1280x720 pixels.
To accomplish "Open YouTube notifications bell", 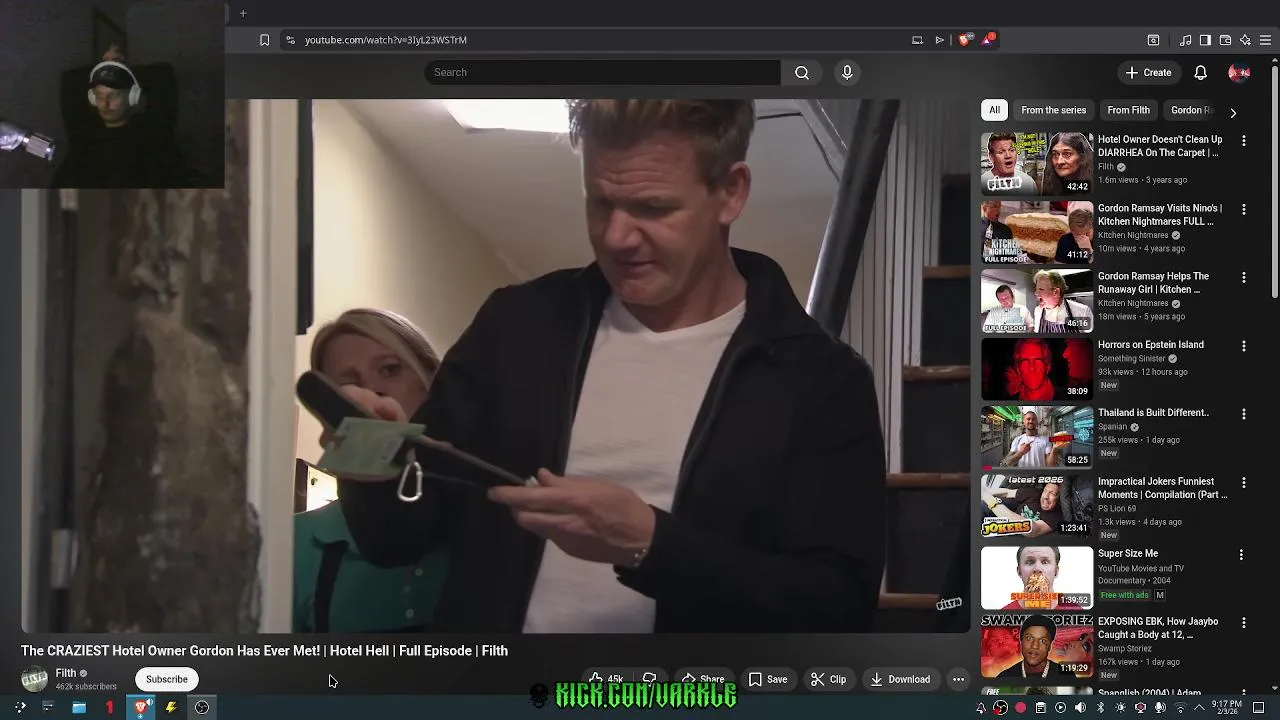I will [x=1200, y=72].
